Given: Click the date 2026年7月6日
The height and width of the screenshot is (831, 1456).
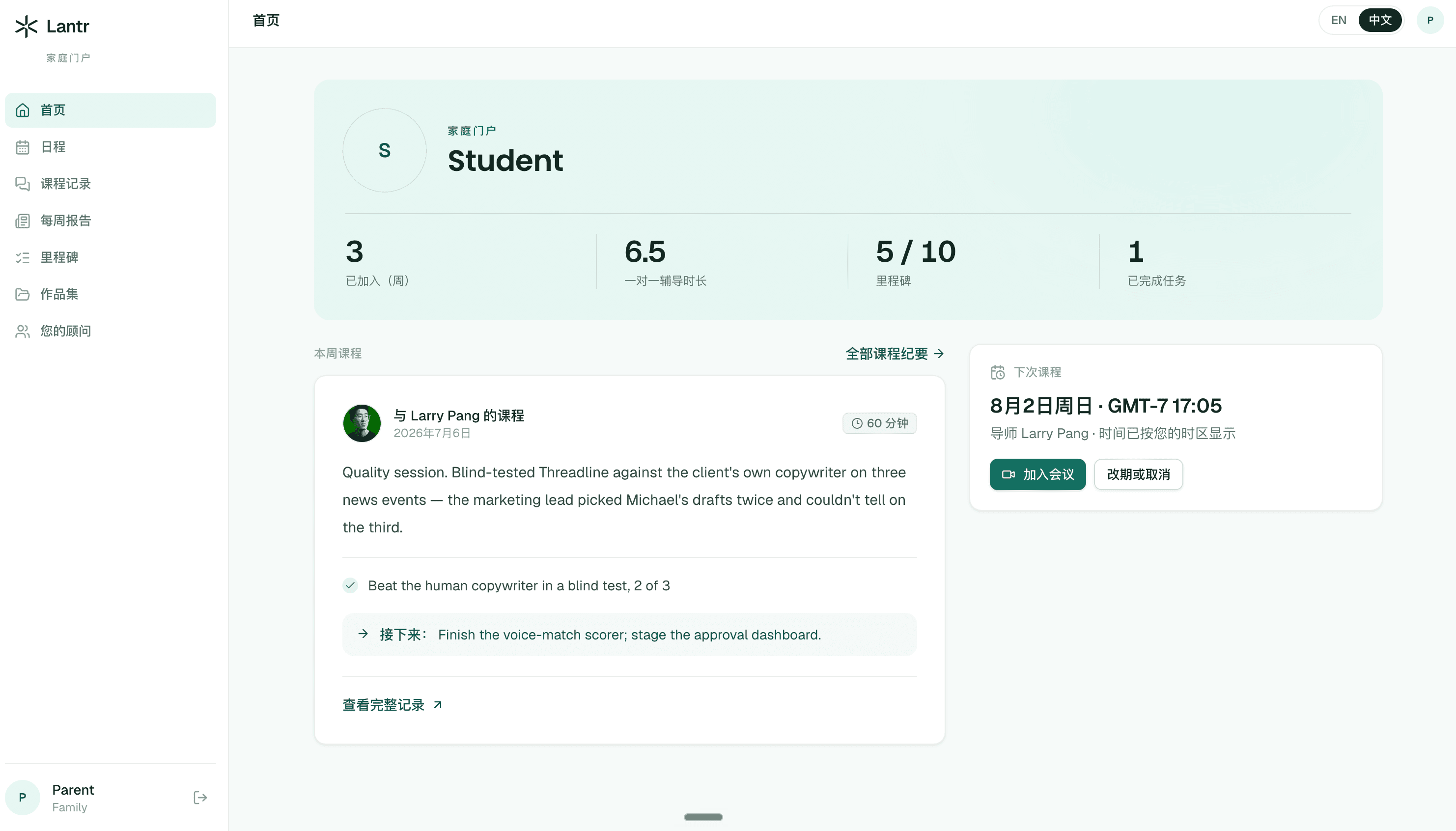Looking at the screenshot, I should tap(432, 433).
